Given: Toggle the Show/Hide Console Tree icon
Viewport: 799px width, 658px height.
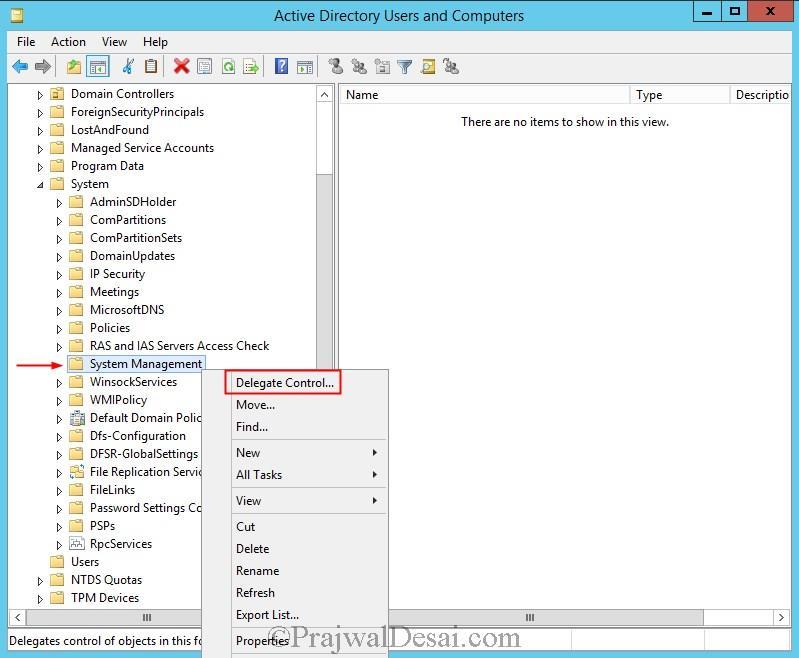Looking at the screenshot, I should [98, 66].
